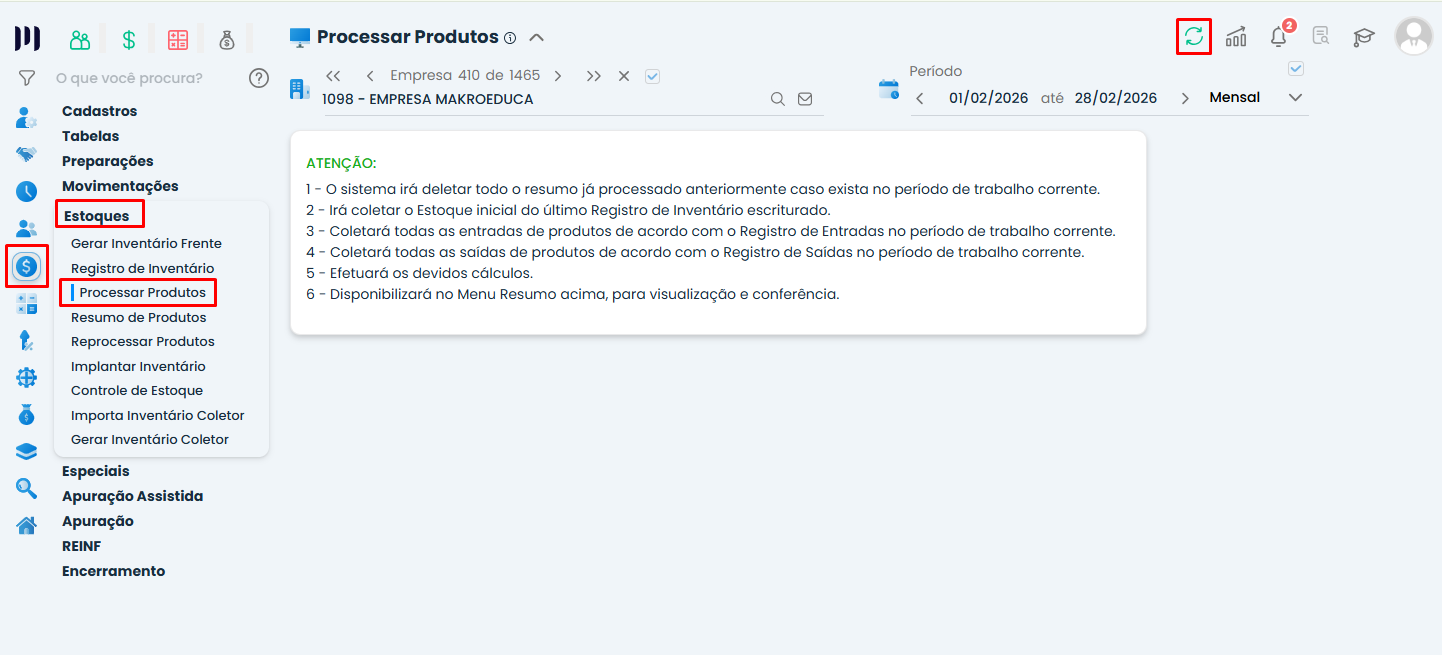The width and height of the screenshot is (1442, 655).
Task: Toggle the checkbox above the Período dropdown
Action: [x=1296, y=69]
